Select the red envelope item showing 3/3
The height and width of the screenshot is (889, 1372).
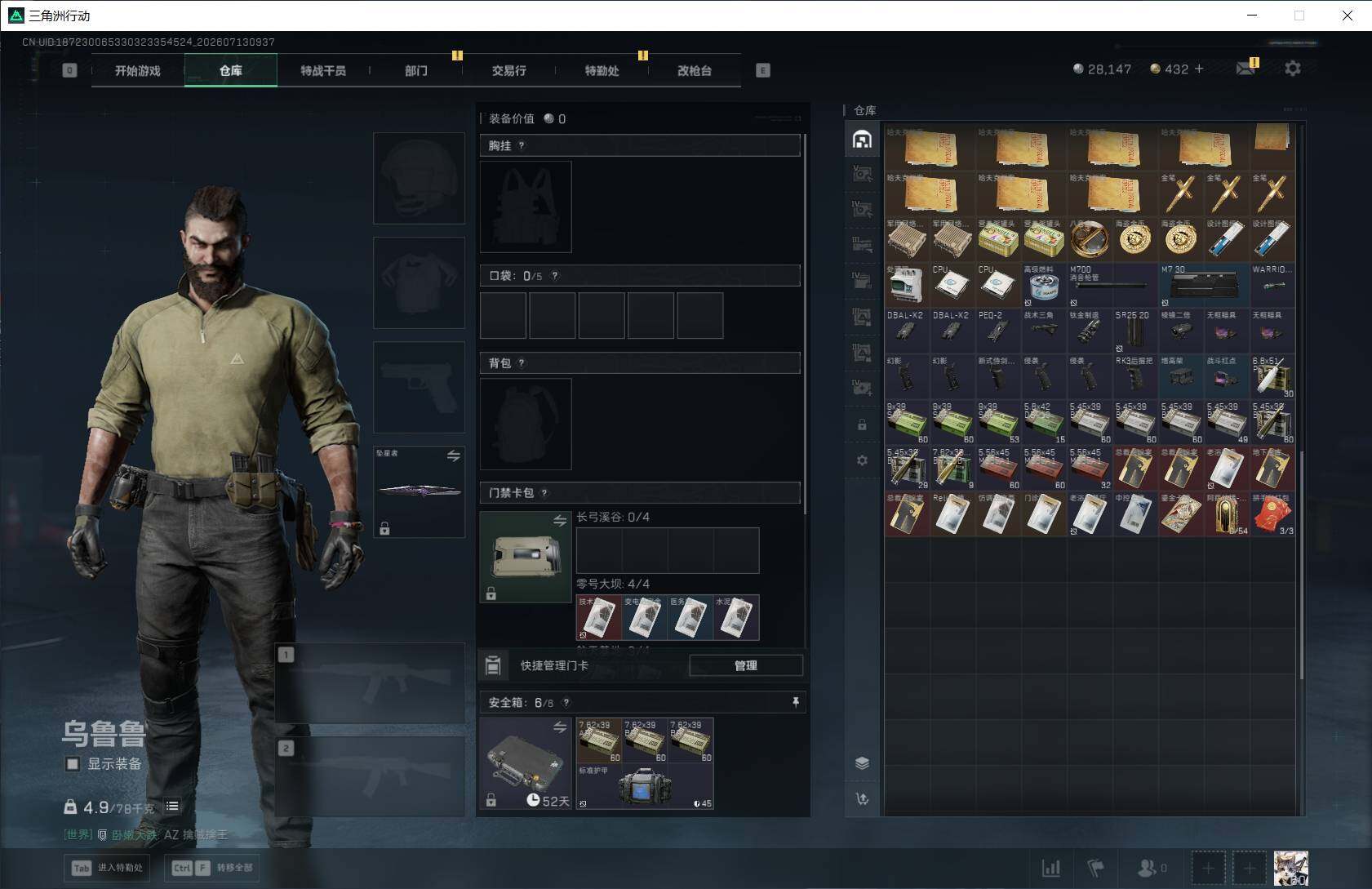tap(1272, 513)
